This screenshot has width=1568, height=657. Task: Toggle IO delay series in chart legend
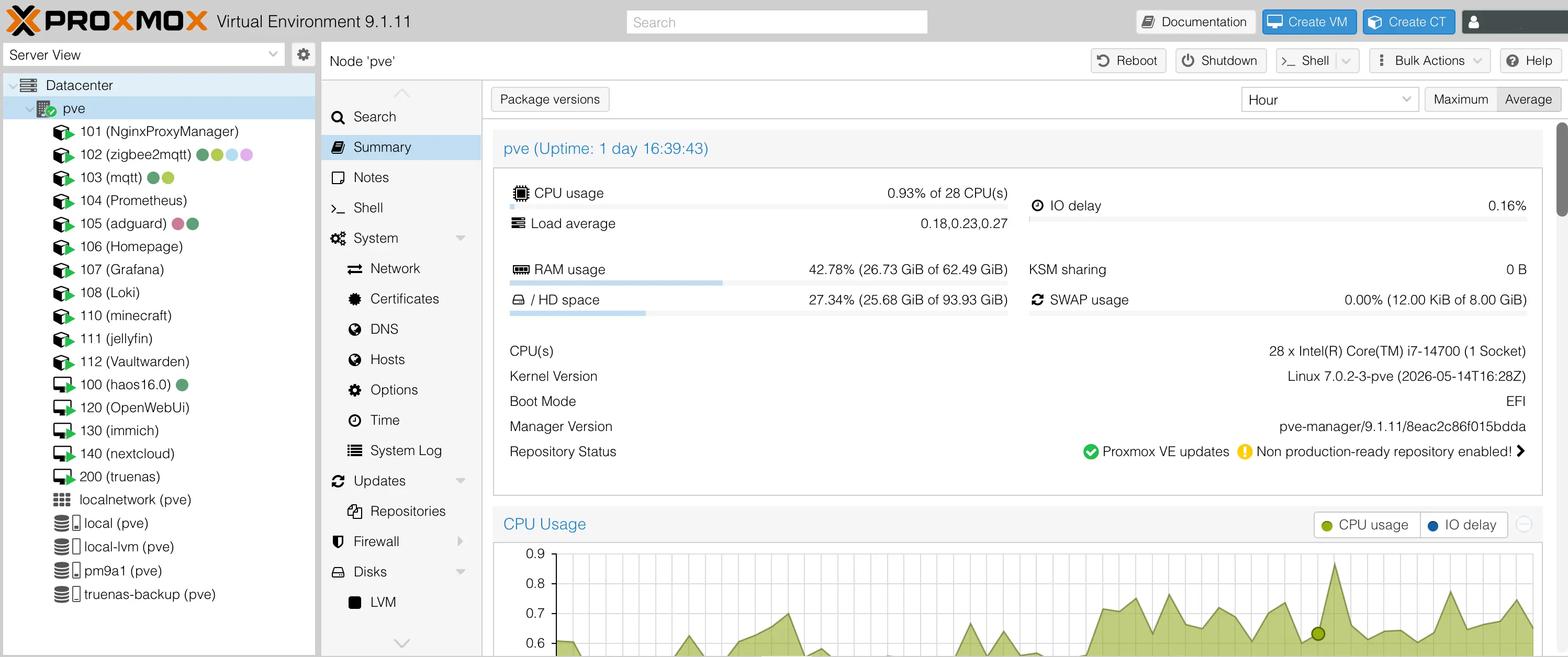1463,525
